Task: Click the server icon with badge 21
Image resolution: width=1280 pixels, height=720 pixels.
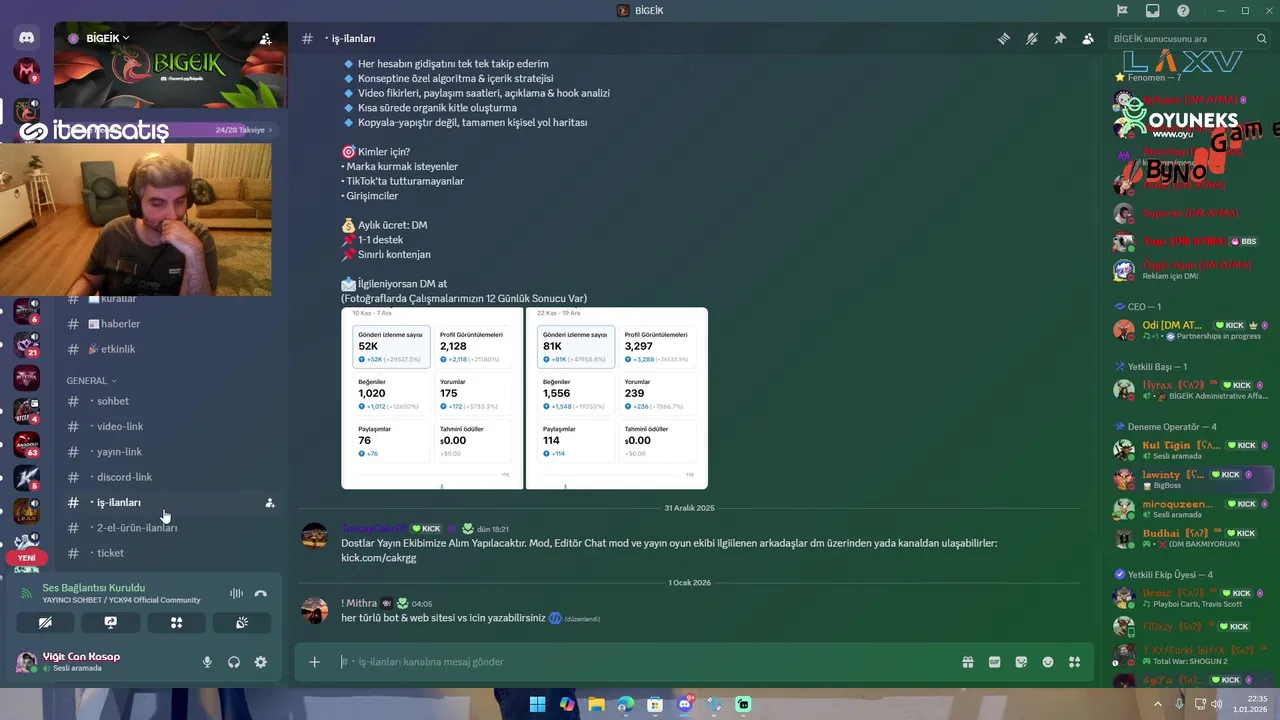Action: [x=27, y=344]
